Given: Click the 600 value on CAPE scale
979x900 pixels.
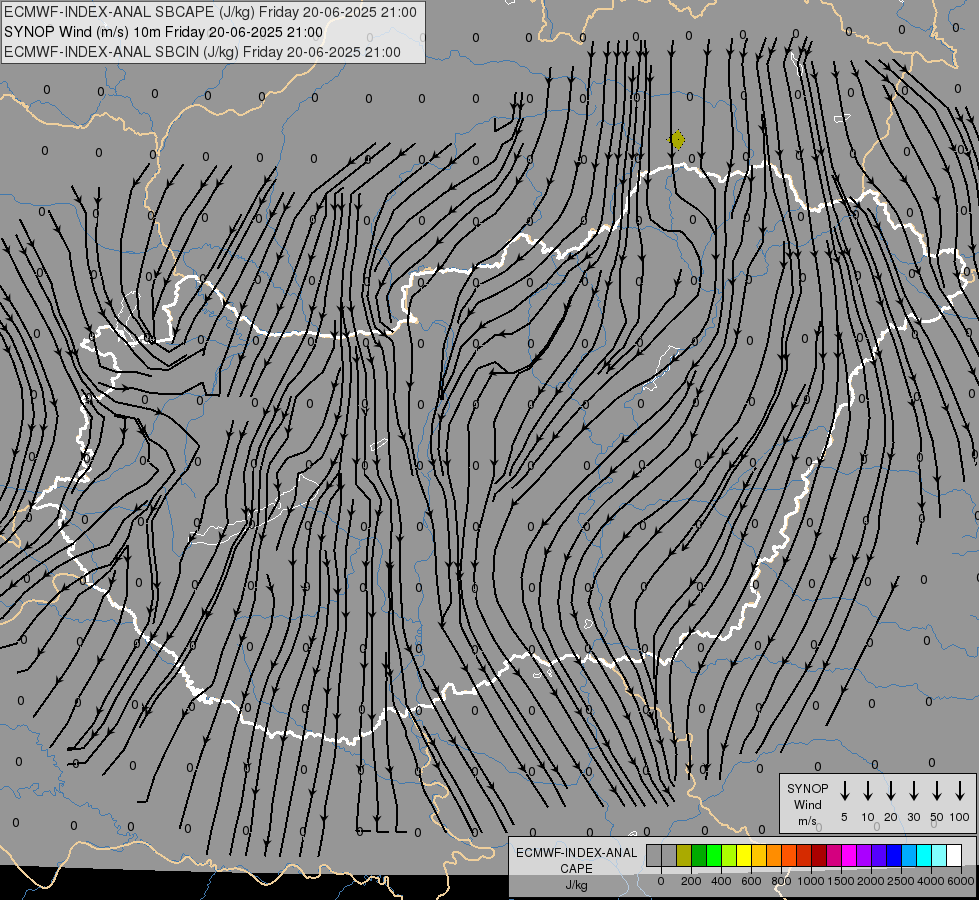Looking at the screenshot, I should tap(751, 881).
